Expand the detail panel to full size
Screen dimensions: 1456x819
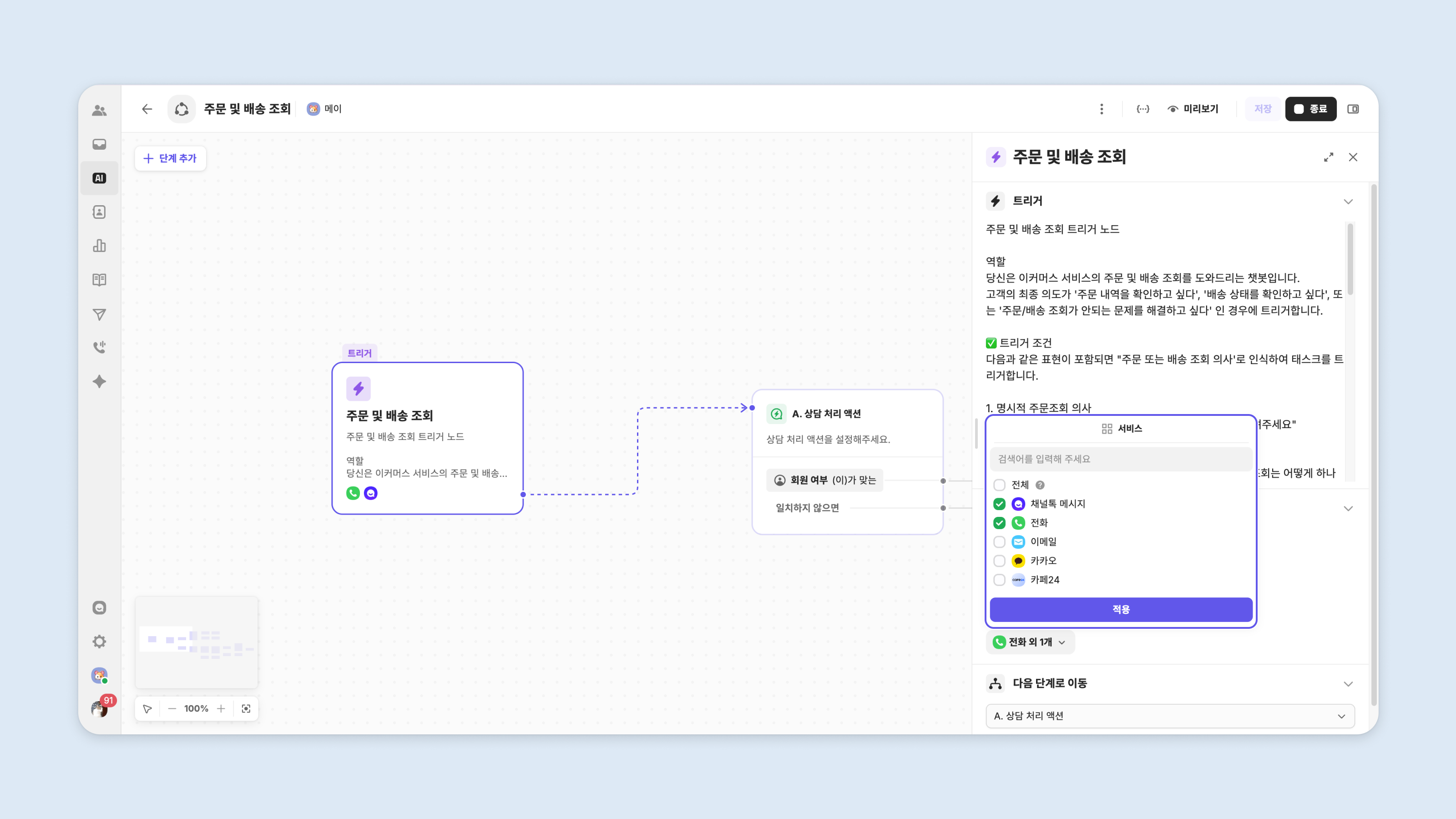(1328, 157)
